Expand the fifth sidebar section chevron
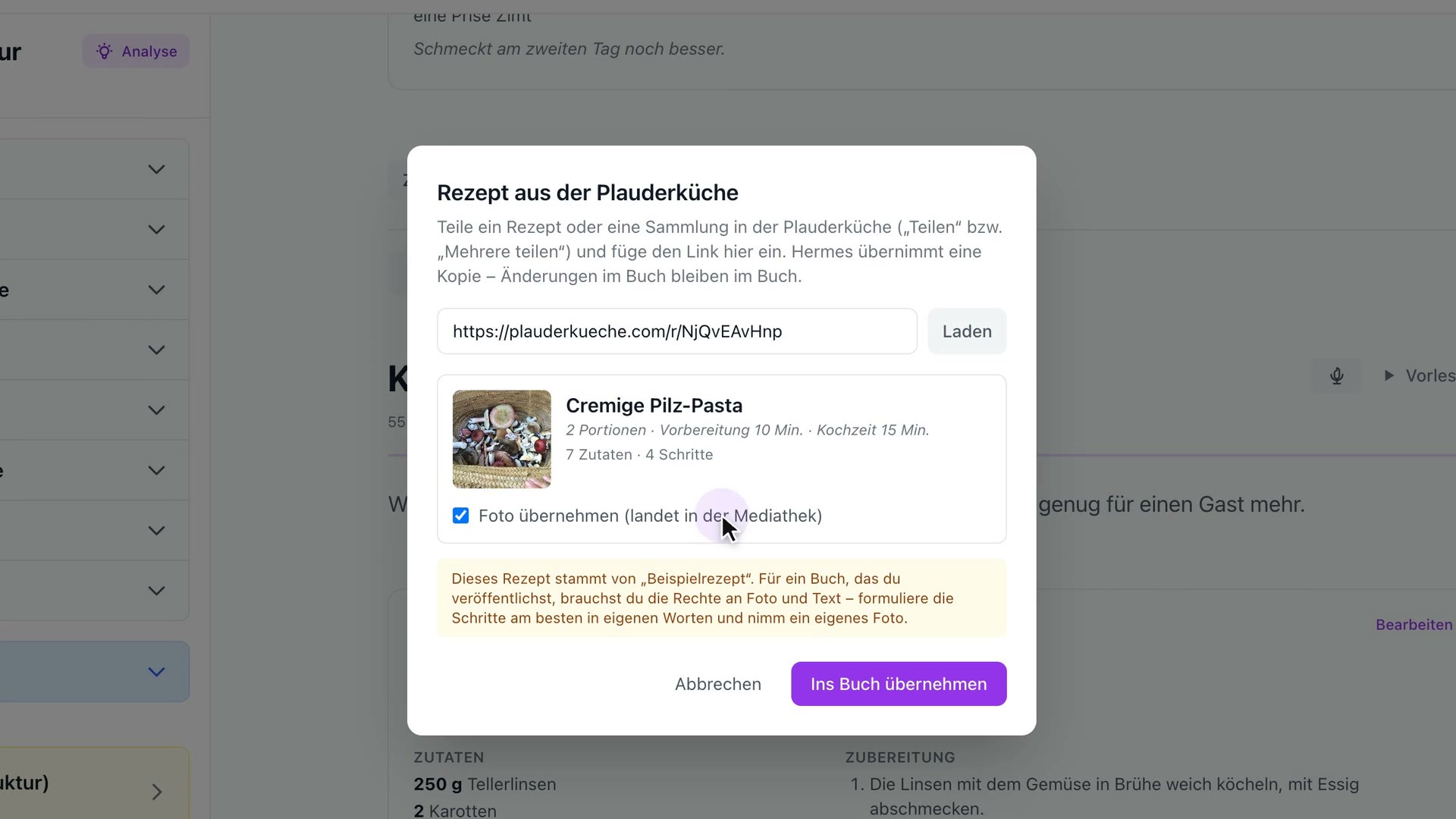1456x819 pixels. point(156,410)
